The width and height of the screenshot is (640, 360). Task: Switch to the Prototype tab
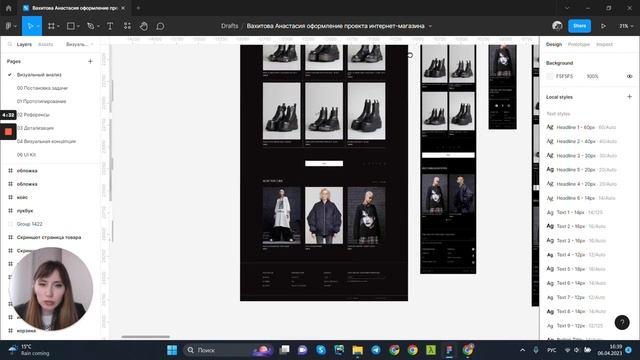click(579, 44)
